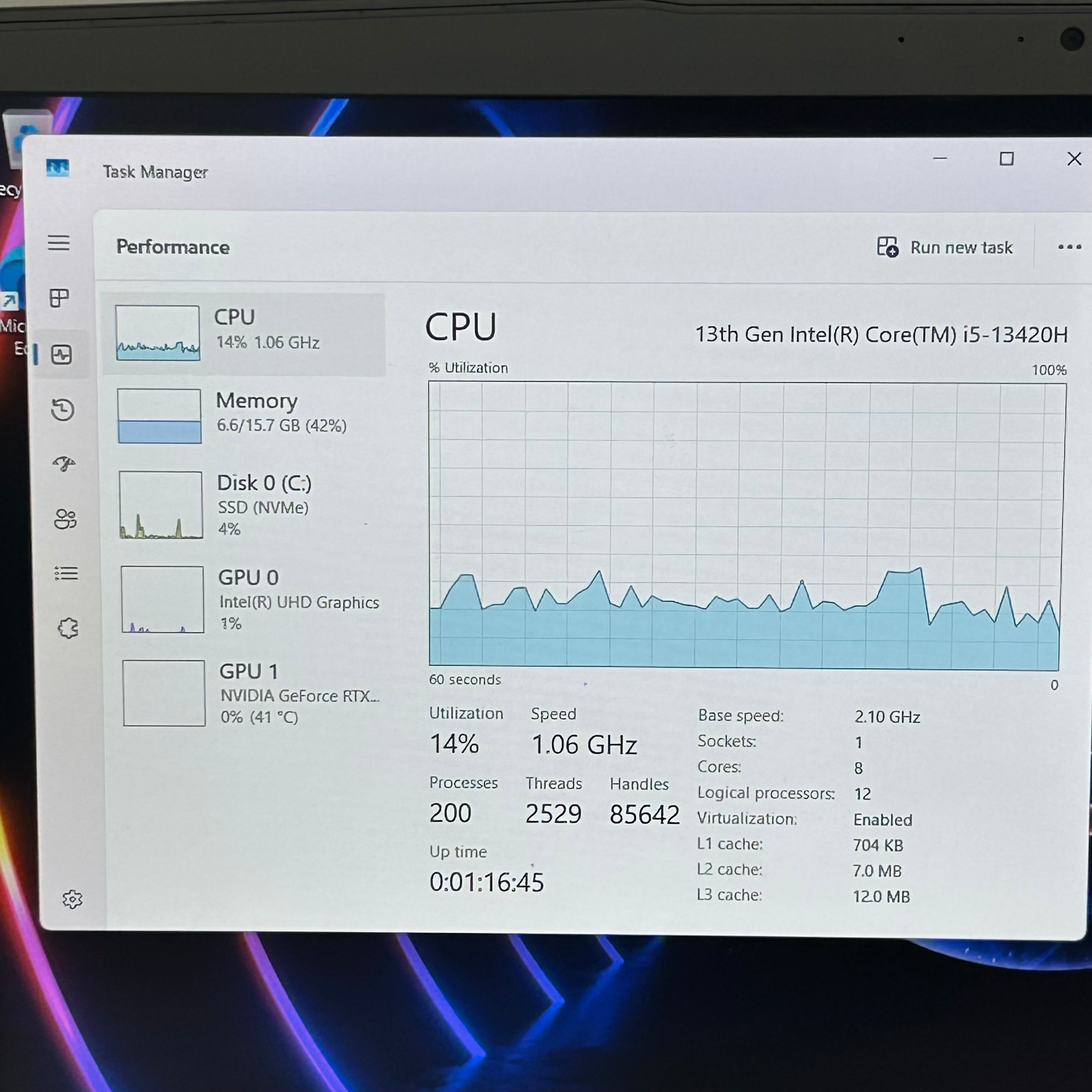Click the threads count '2529'

point(553,814)
